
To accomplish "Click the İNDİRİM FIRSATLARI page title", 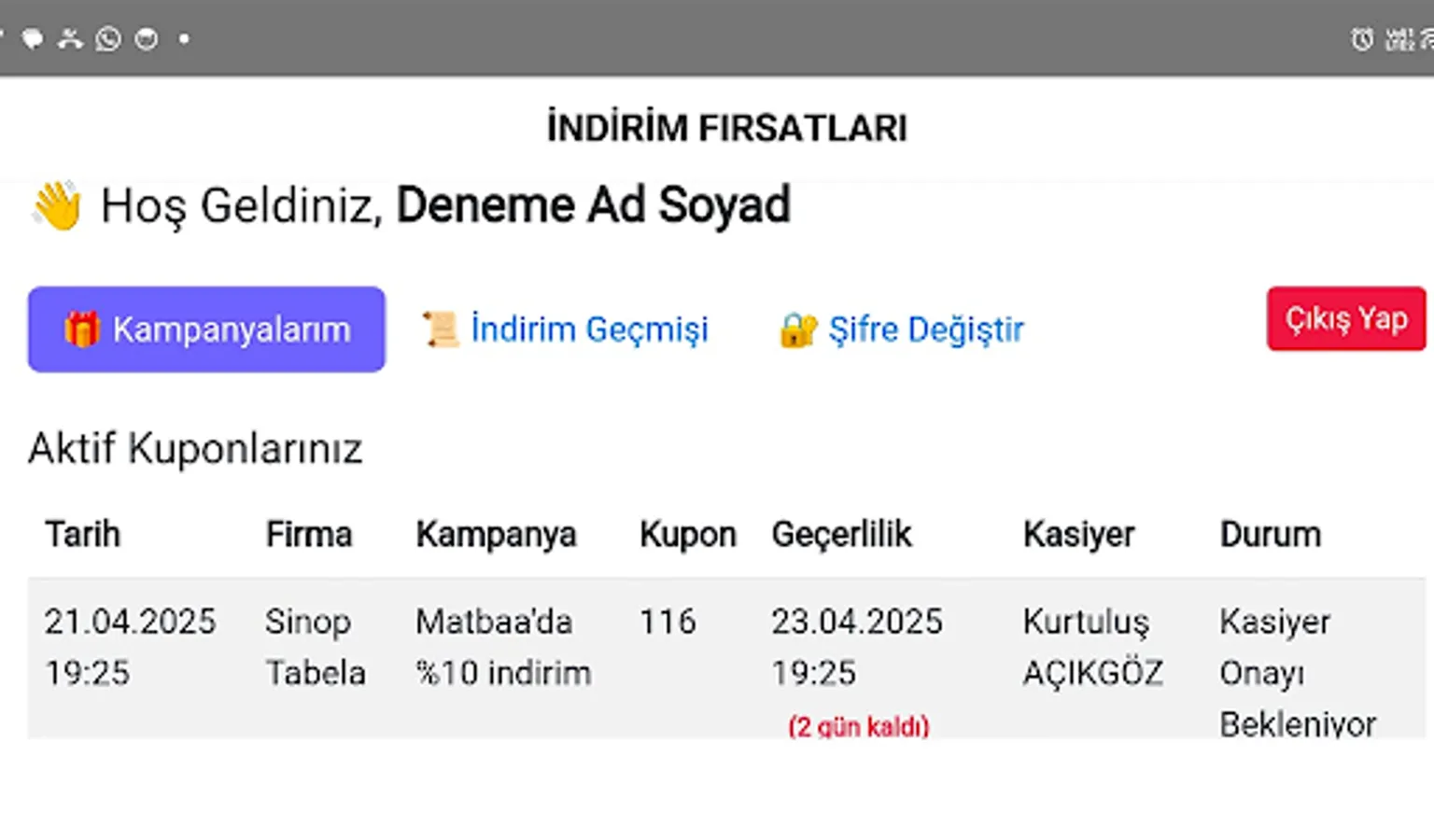I will (x=726, y=127).
